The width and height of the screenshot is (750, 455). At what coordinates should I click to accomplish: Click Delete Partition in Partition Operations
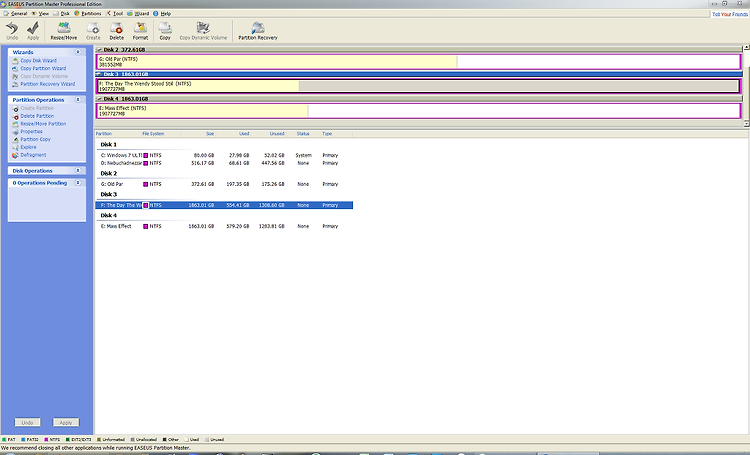[x=37, y=116]
